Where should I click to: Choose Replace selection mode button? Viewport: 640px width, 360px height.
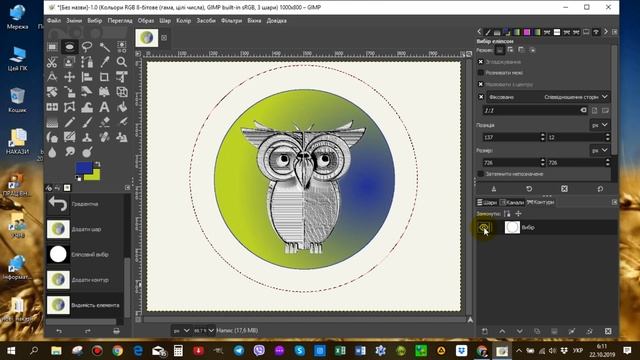click(500, 50)
